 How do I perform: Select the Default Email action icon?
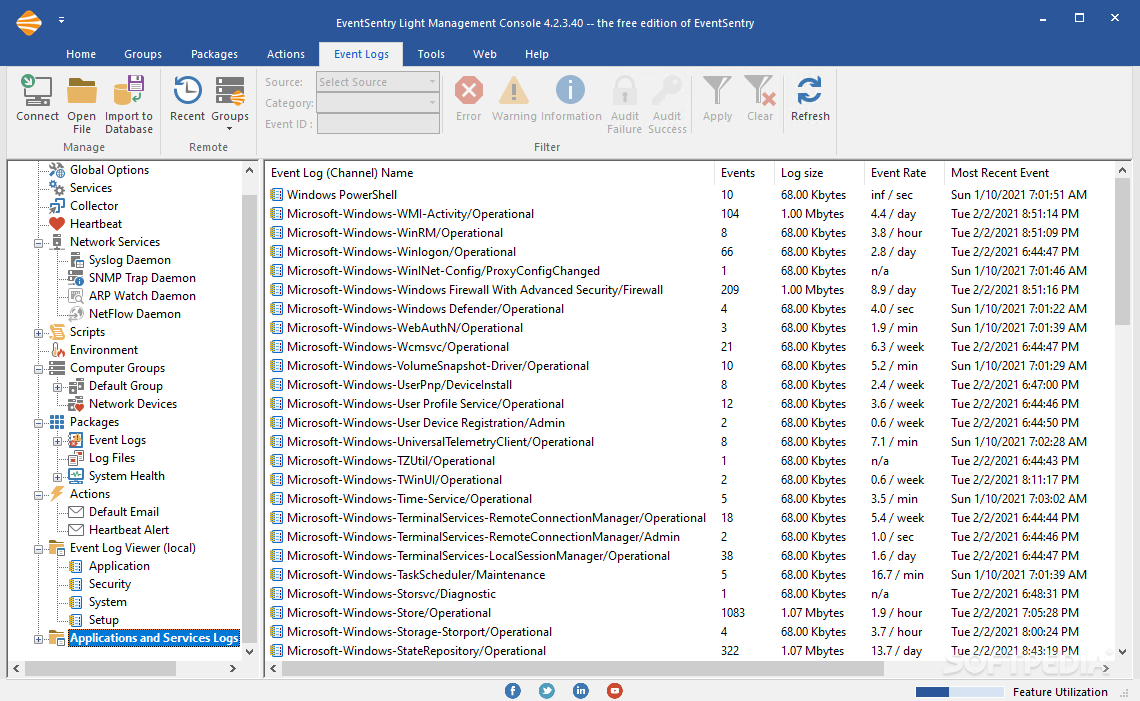pos(76,512)
